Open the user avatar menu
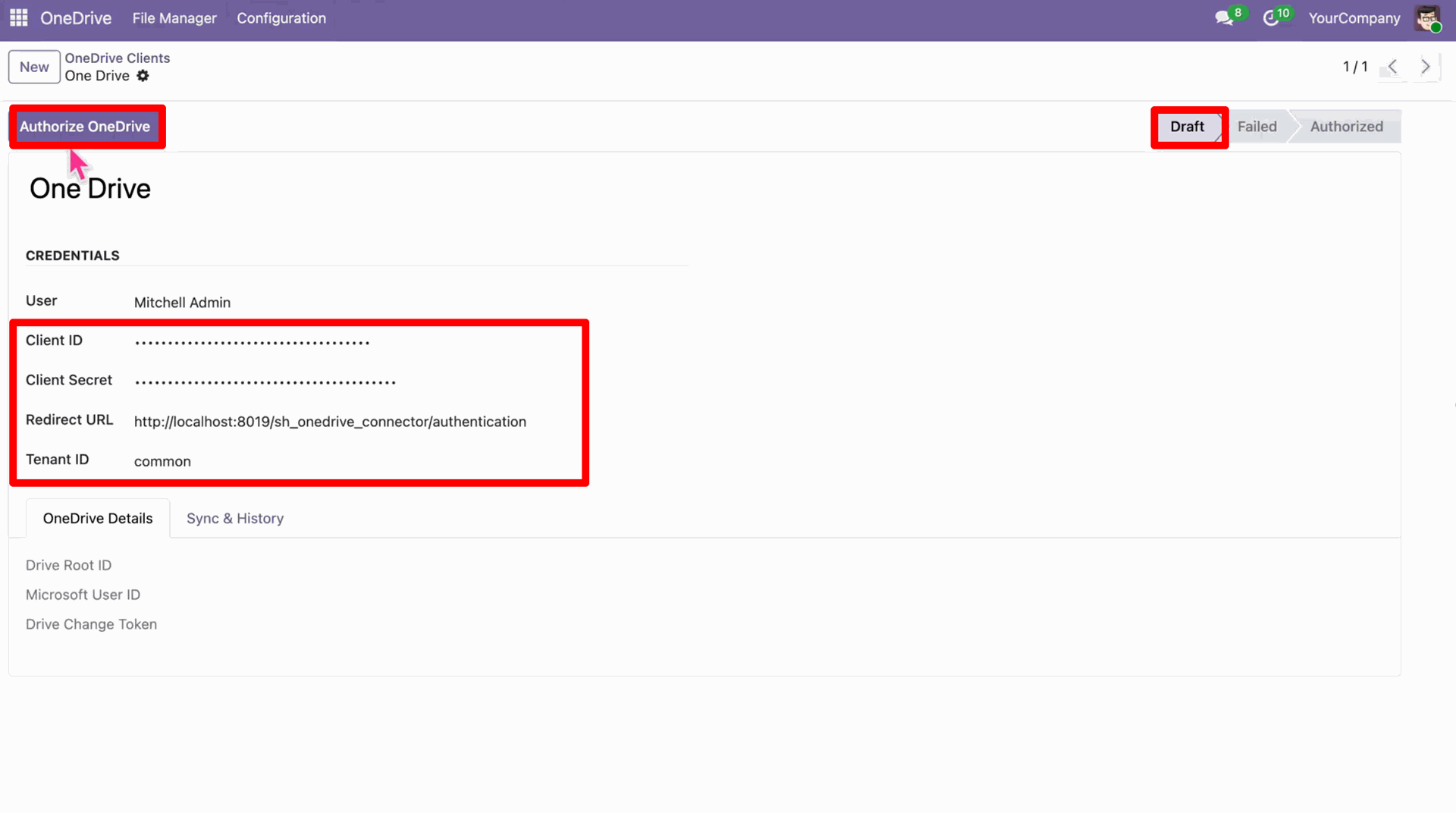 coord(1427,18)
